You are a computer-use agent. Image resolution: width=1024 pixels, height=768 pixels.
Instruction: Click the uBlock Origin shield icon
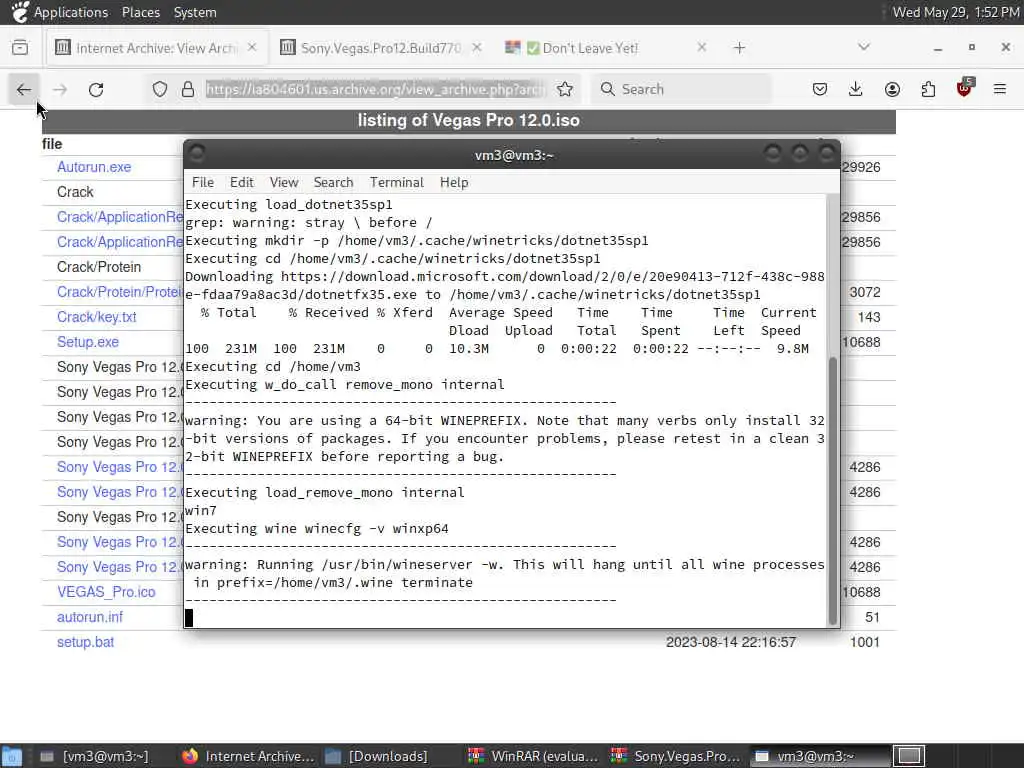965,88
